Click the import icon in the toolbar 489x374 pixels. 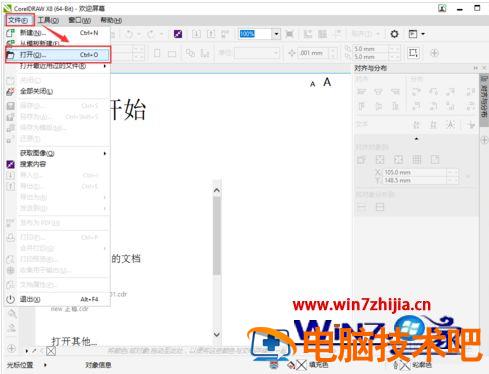(x=196, y=34)
